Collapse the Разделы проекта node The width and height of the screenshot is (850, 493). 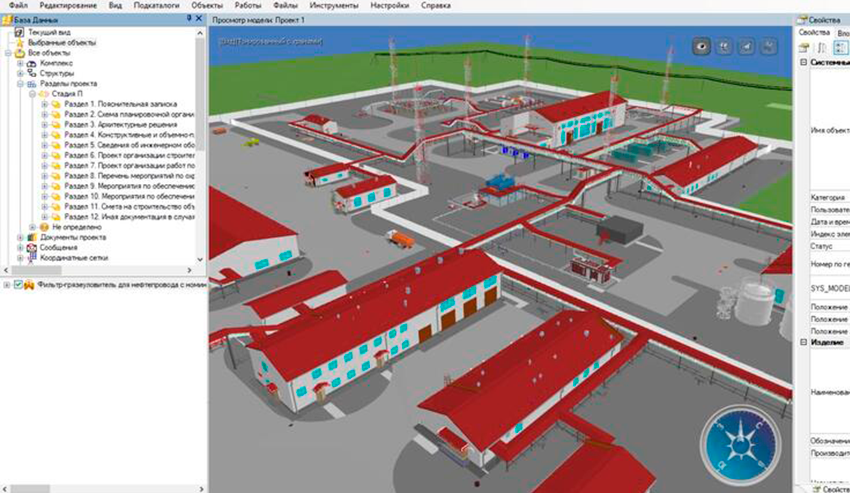pyautogui.click(x=20, y=84)
